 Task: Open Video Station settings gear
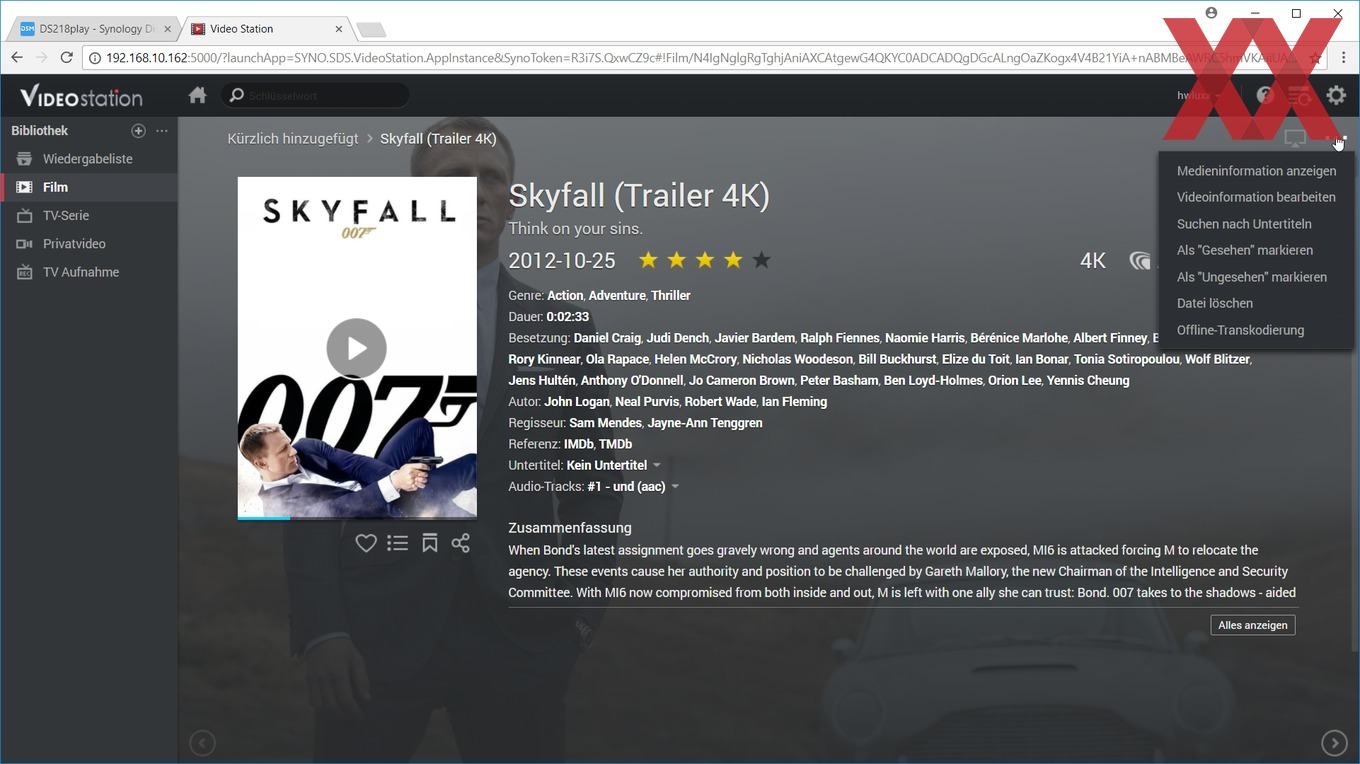click(x=1336, y=95)
